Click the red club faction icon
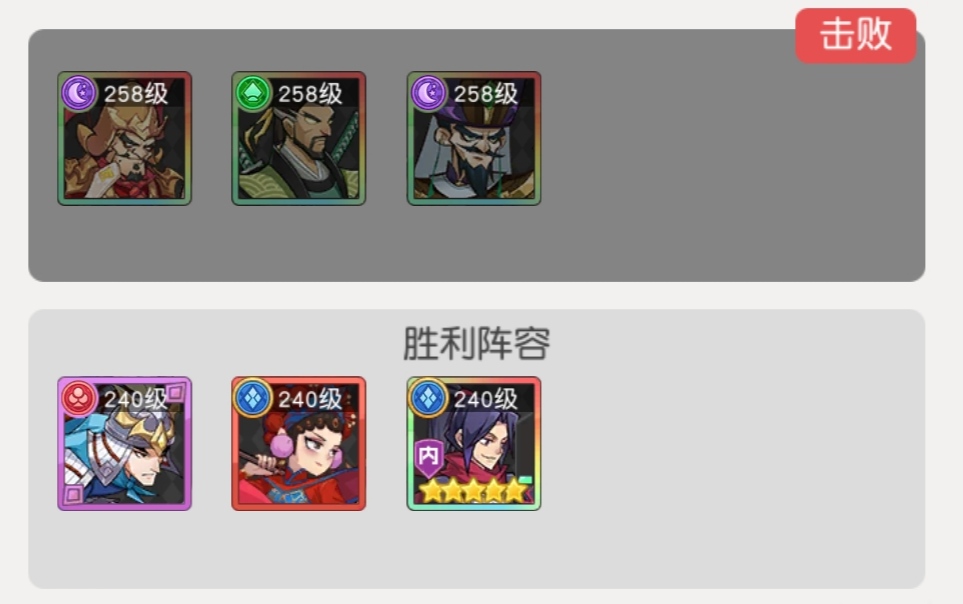This screenshot has height=604, width=963. 79,398
